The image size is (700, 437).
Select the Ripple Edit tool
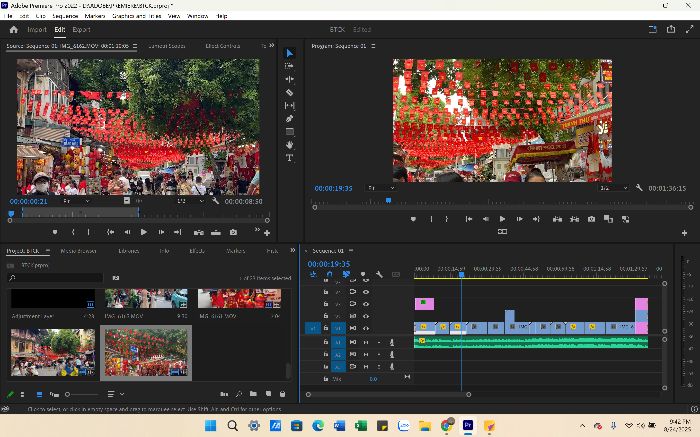tap(289, 79)
